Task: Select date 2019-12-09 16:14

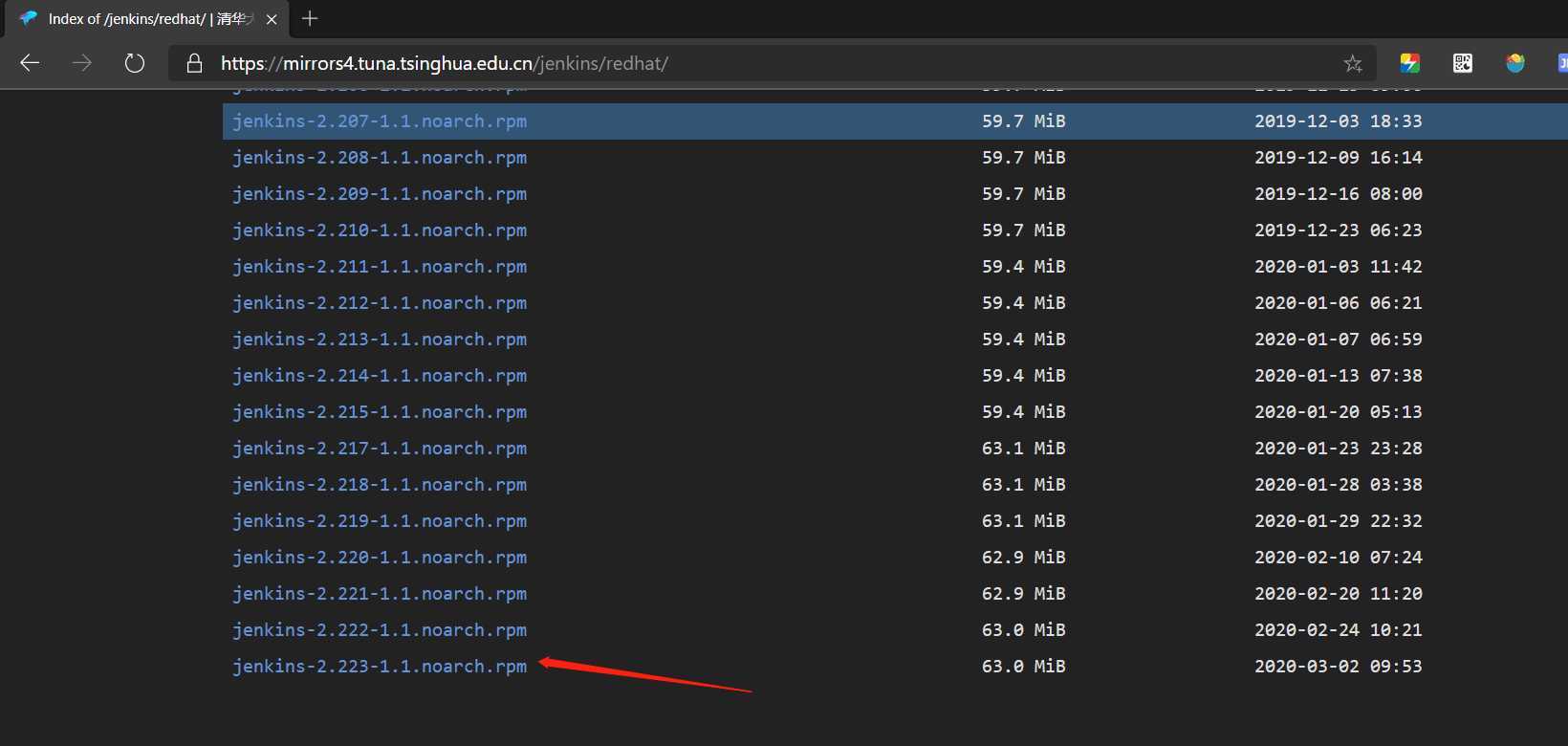Action: 1339,158
